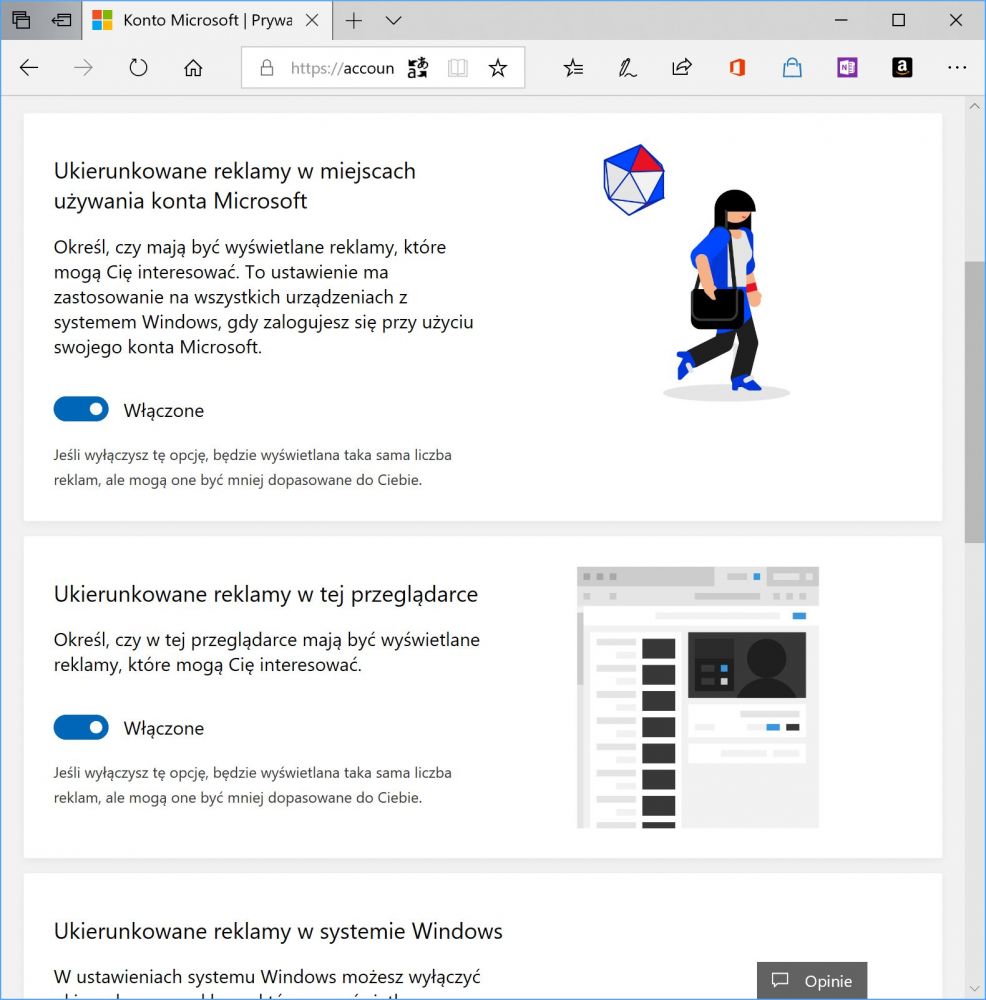Open the Amazon Assistant extension
This screenshot has width=986, height=1000.
[x=902, y=68]
